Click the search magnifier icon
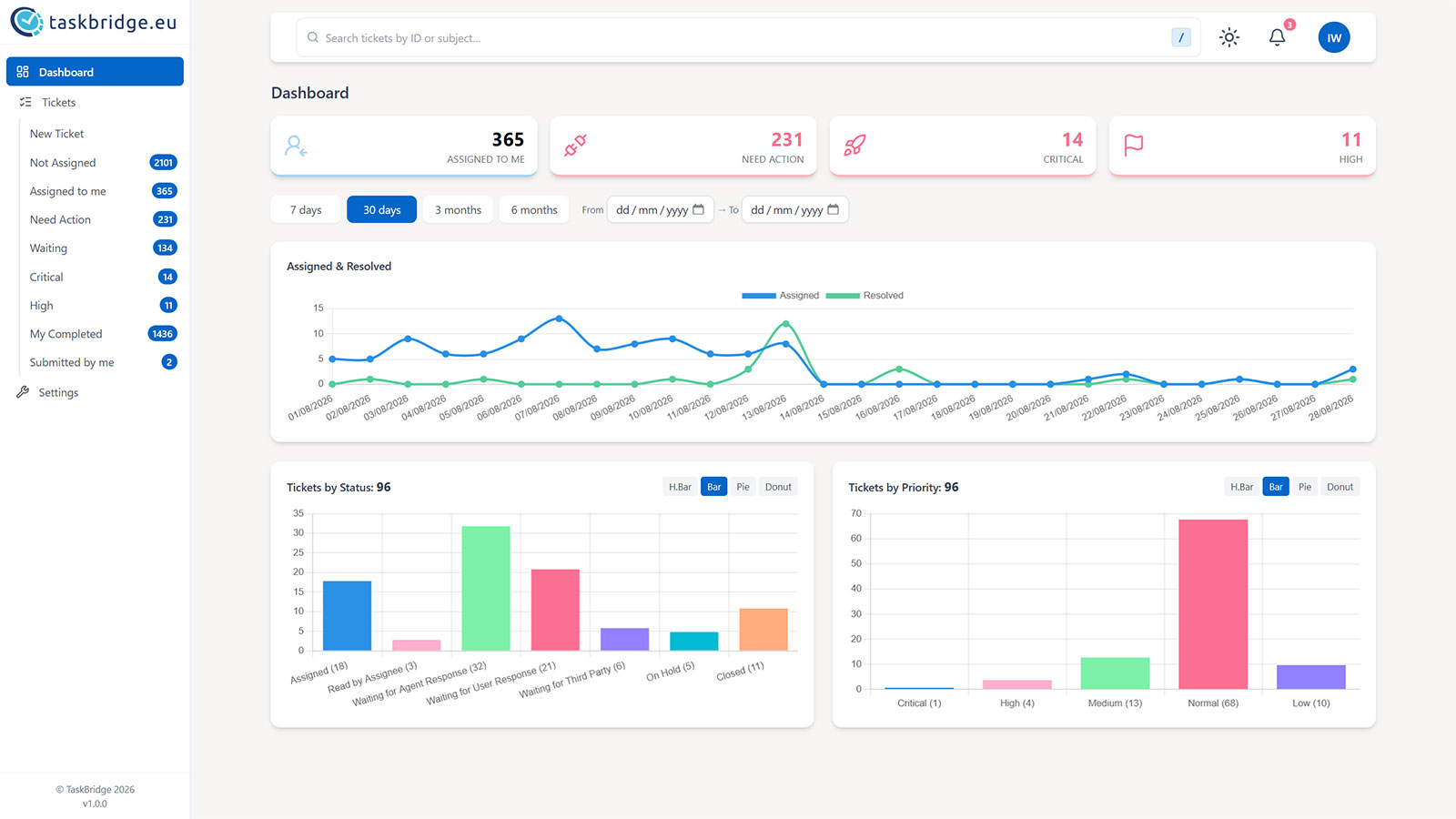The width and height of the screenshot is (1456, 819). (x=313, y=37)
